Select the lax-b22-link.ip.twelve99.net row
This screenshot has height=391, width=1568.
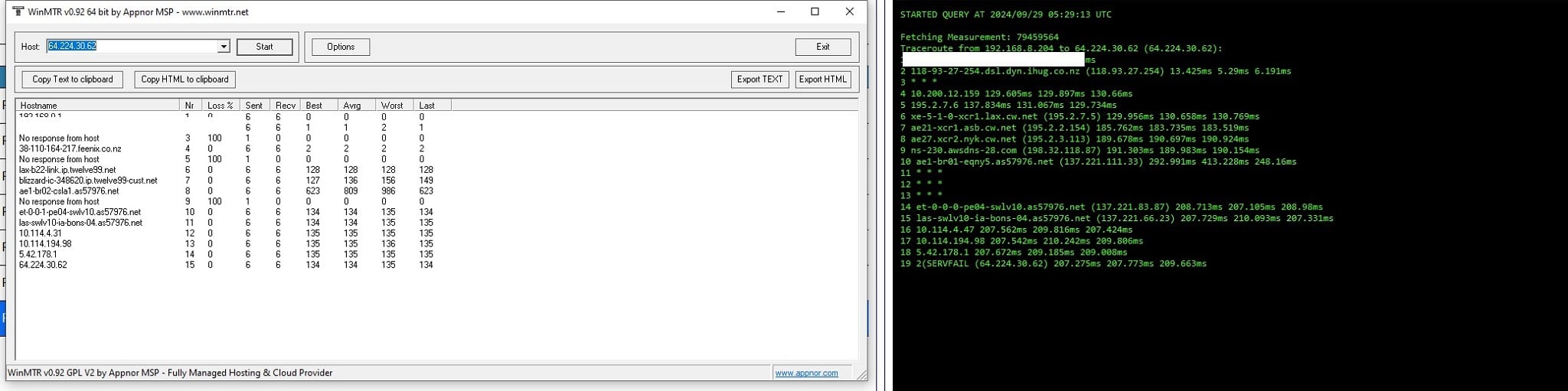(67, 170)
